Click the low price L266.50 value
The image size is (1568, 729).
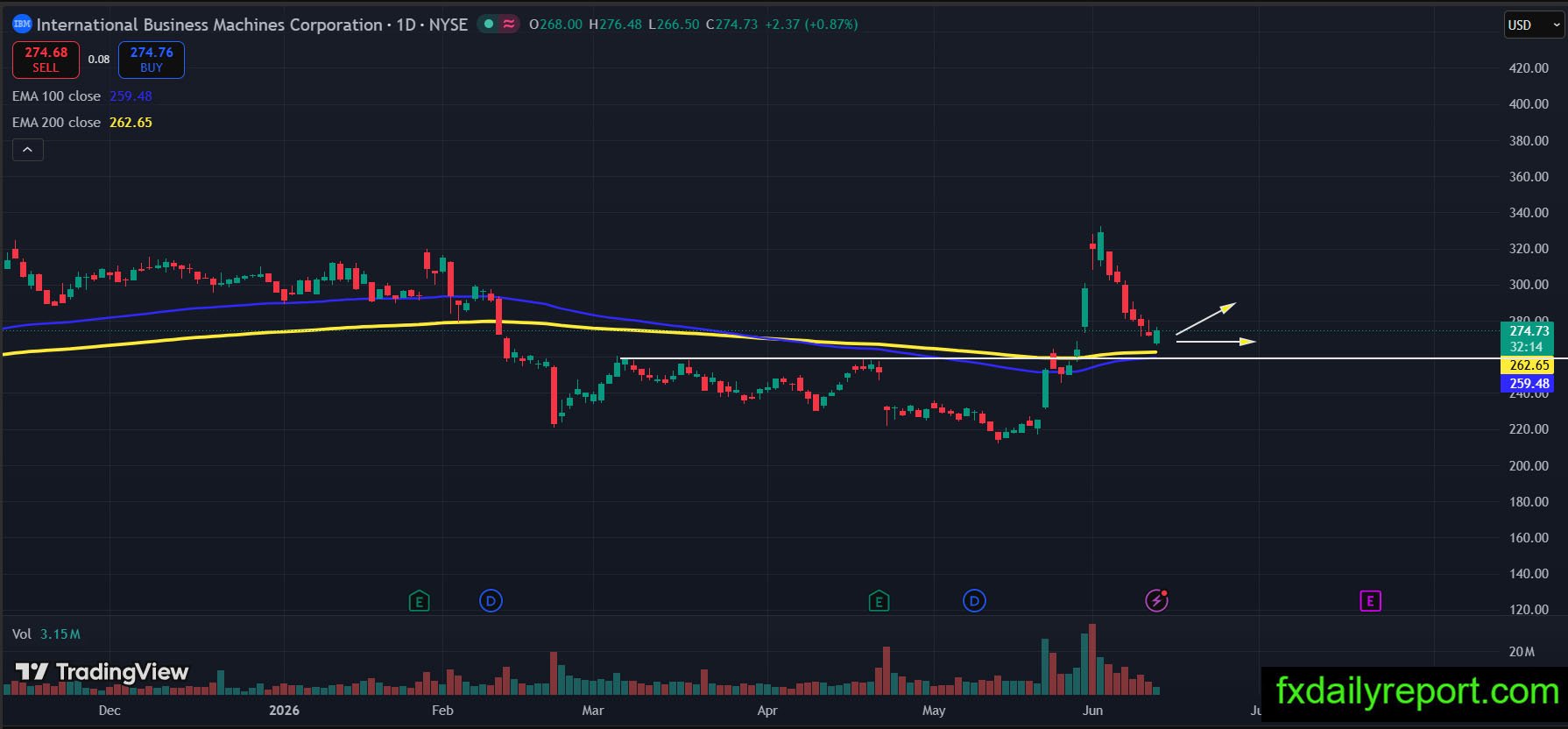[x=674, y=25]
